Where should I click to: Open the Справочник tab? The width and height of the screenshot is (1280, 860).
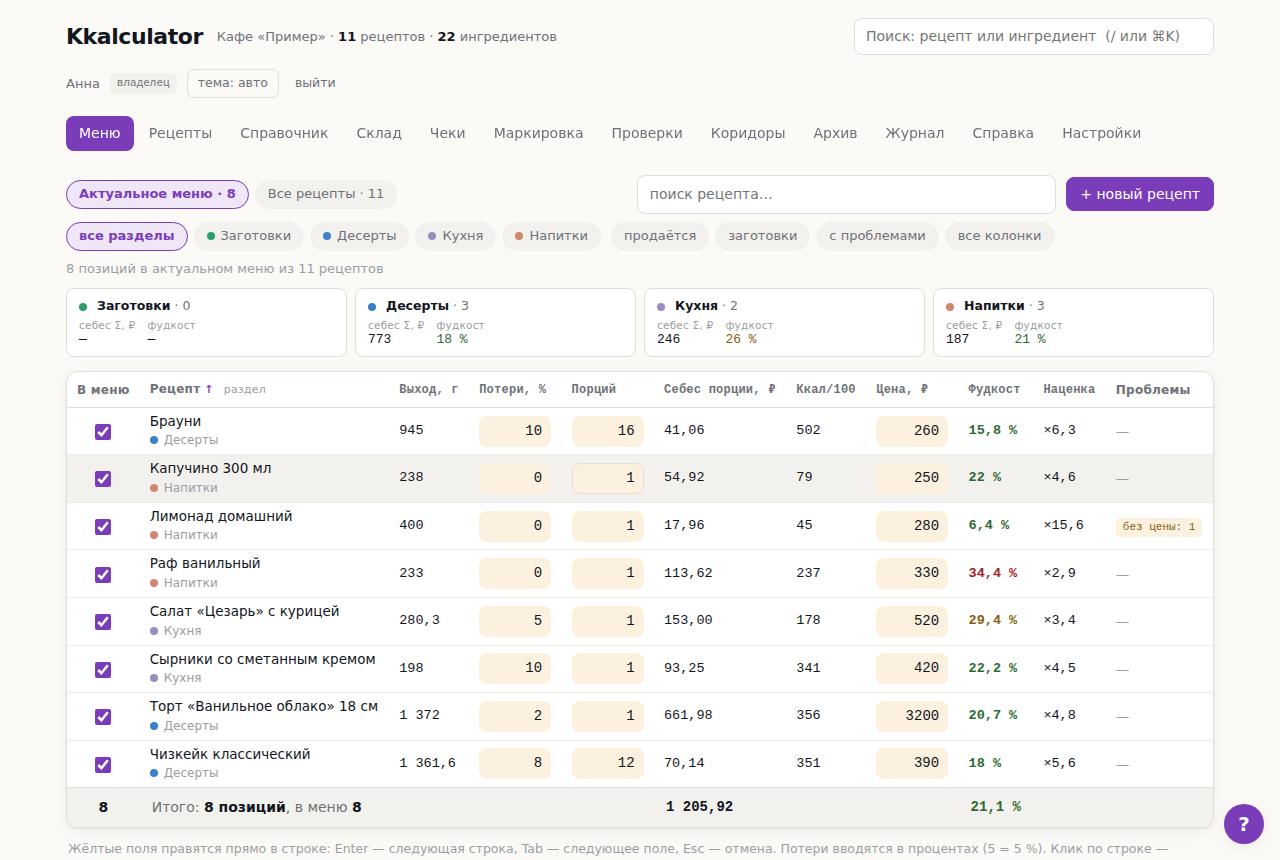pyautogui.click(x=284, y=133)
